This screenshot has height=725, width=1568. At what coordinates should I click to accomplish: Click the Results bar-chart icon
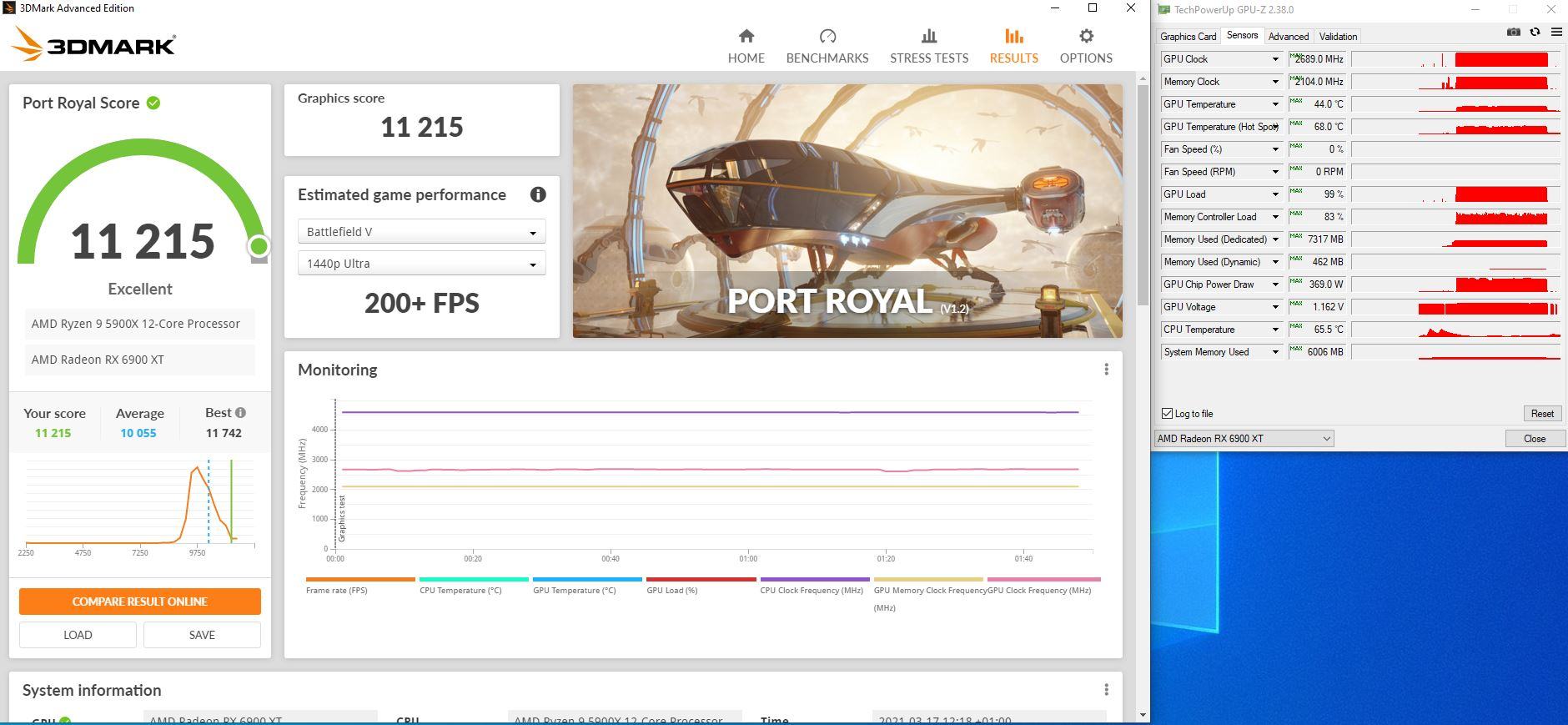coord(1014,36)
